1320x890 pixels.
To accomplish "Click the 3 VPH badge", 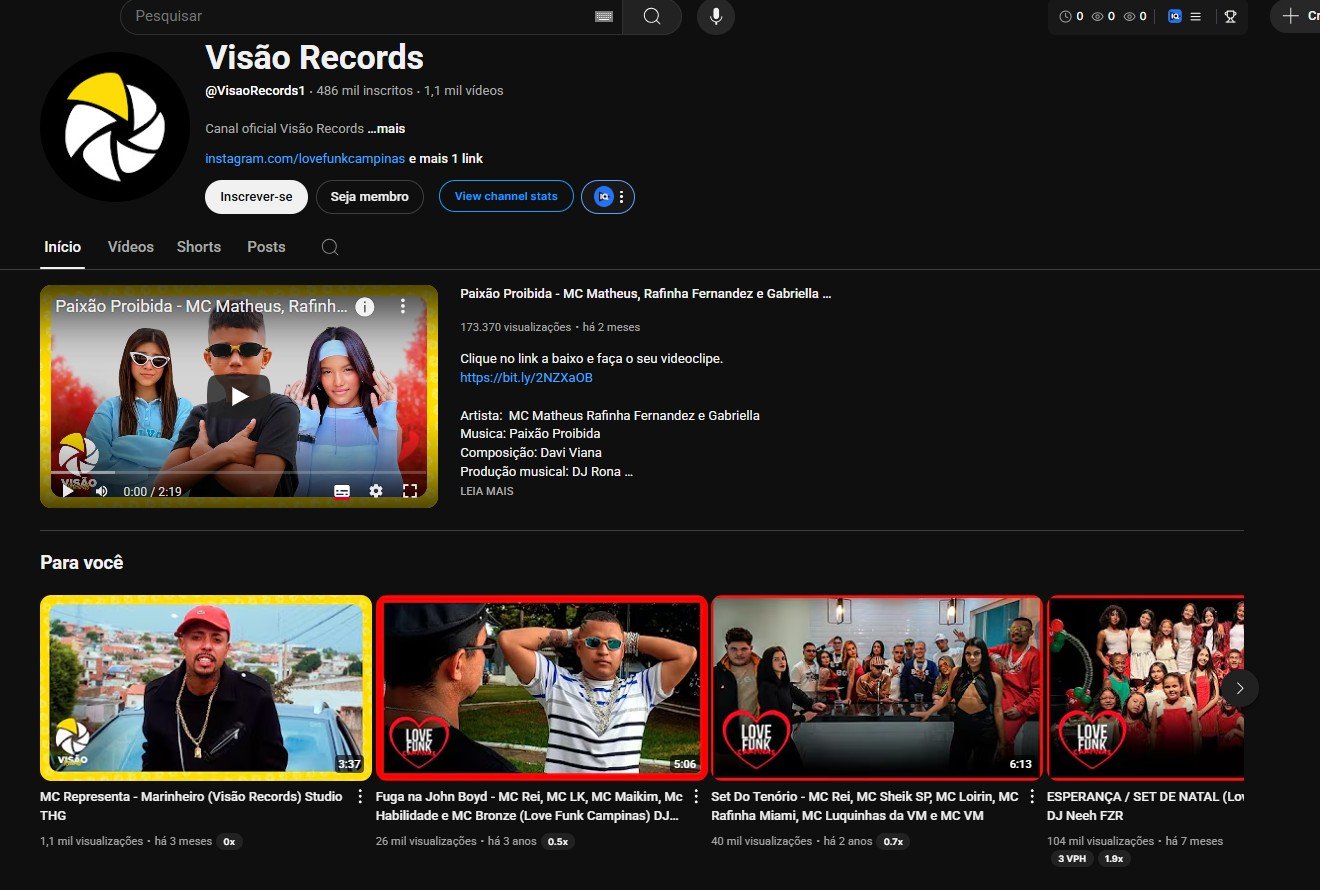I will [x=1071, y=859].
